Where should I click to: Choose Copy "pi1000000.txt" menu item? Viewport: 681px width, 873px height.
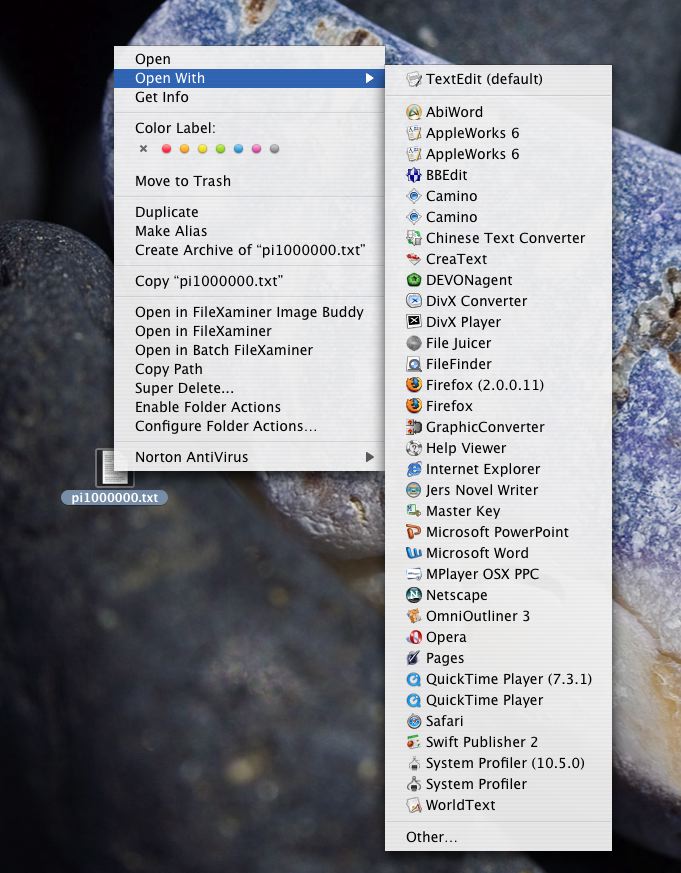pyautogui.click(x=249, y=281)
